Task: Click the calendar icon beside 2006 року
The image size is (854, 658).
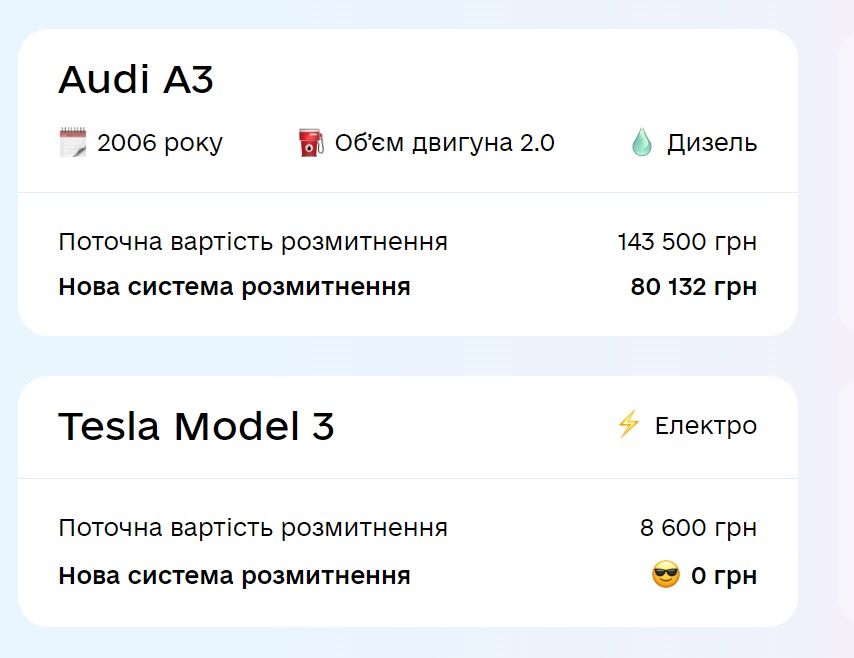Action: point(72,142)
